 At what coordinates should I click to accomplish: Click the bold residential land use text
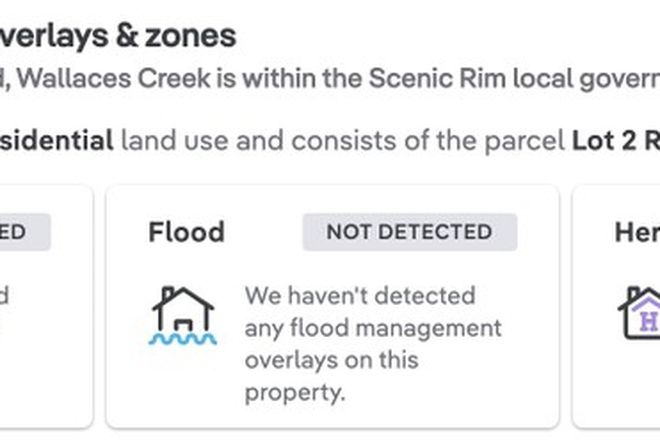[x=56, y=140]
